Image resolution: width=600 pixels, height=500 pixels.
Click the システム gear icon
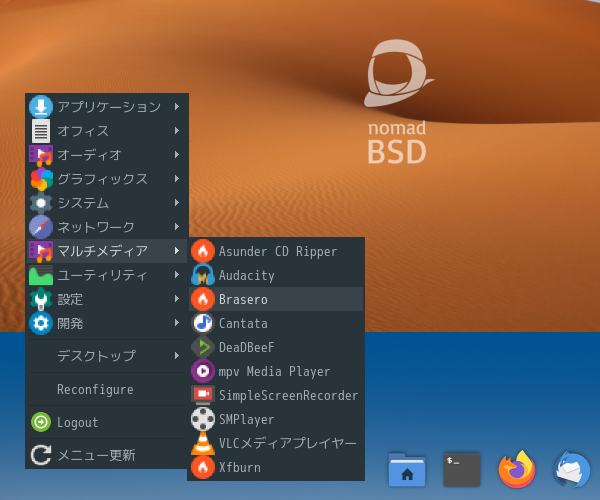tap(41, 203)
